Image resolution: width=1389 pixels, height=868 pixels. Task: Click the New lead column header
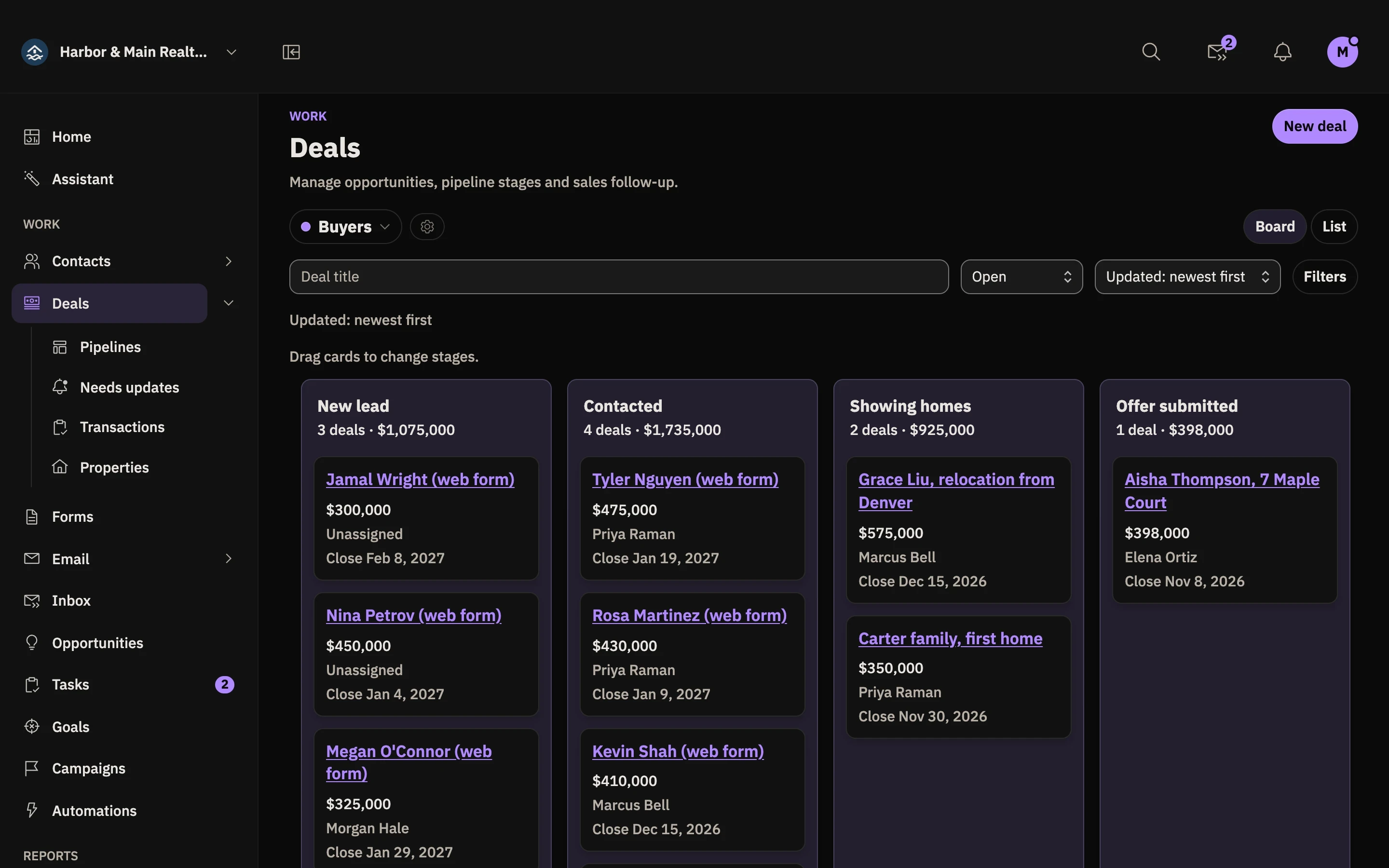(353, 407)
